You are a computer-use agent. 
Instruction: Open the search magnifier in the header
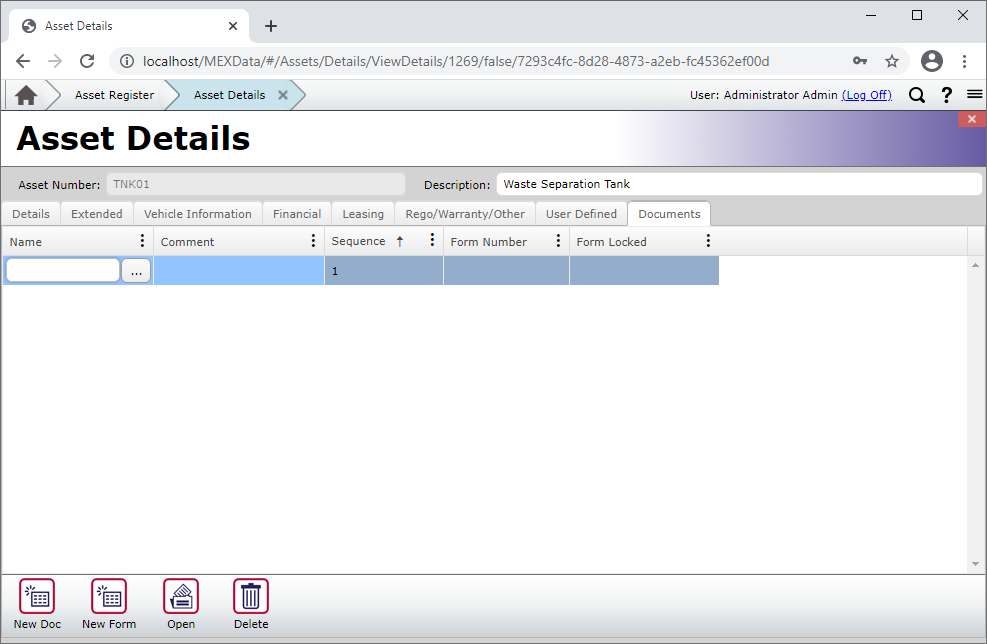tap(917, 95)
